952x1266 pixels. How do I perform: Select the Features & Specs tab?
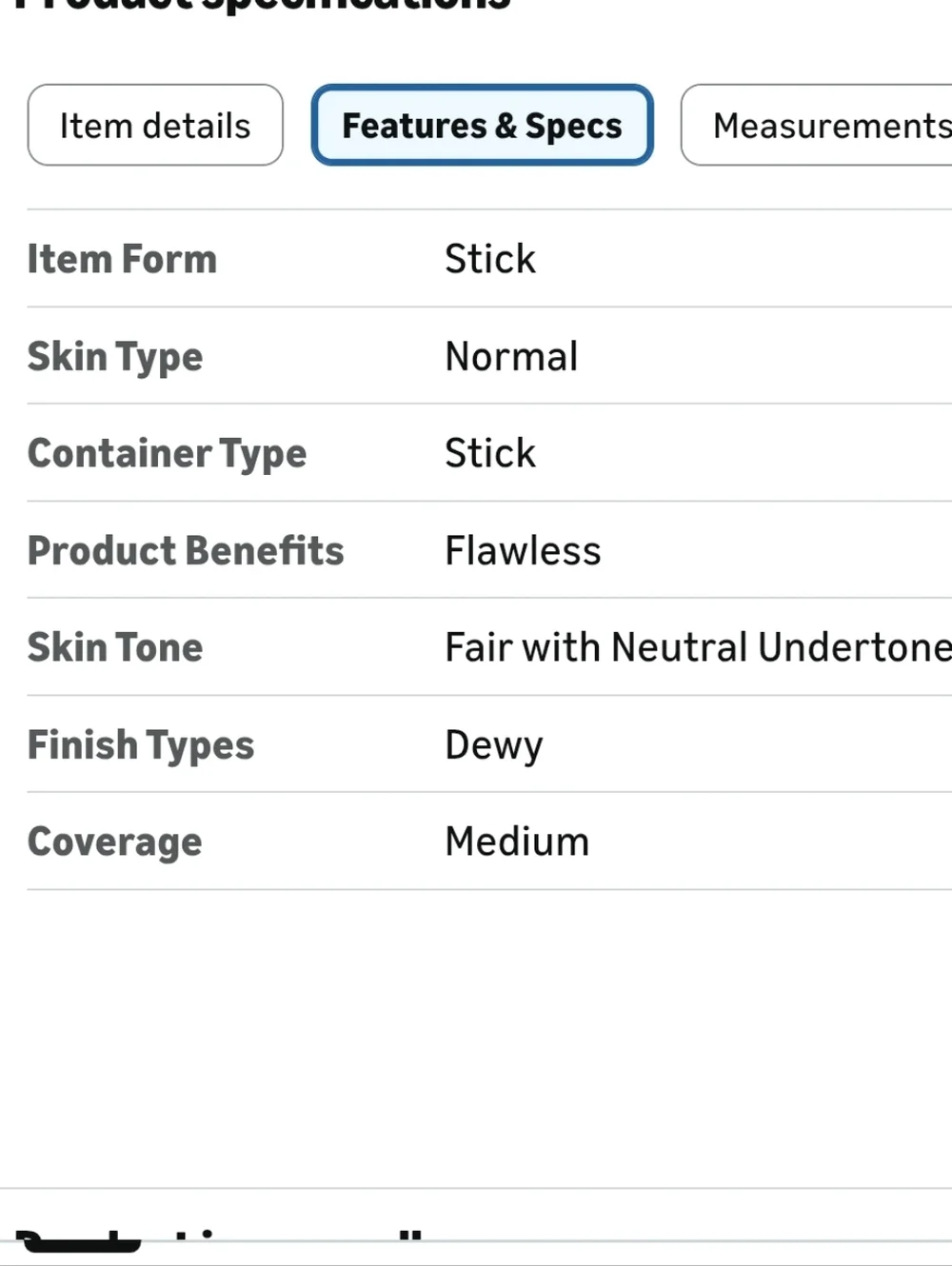[482, 125]
